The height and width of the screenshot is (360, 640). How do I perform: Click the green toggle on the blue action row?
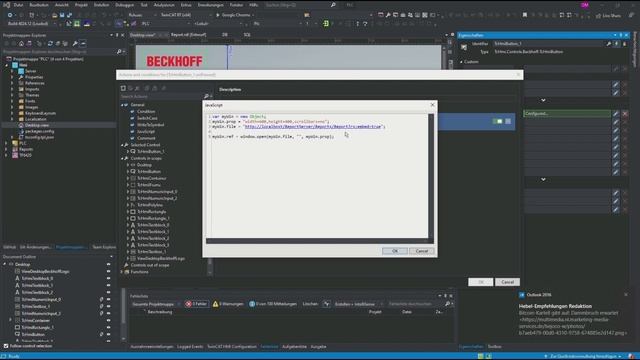(498, 121)
